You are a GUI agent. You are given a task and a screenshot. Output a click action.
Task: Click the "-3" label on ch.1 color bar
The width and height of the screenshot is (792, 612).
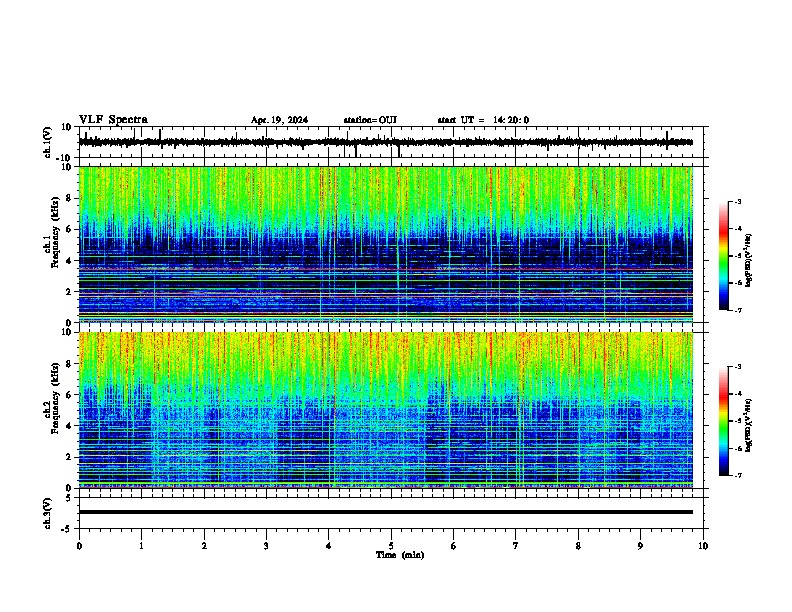pos(737,201)
